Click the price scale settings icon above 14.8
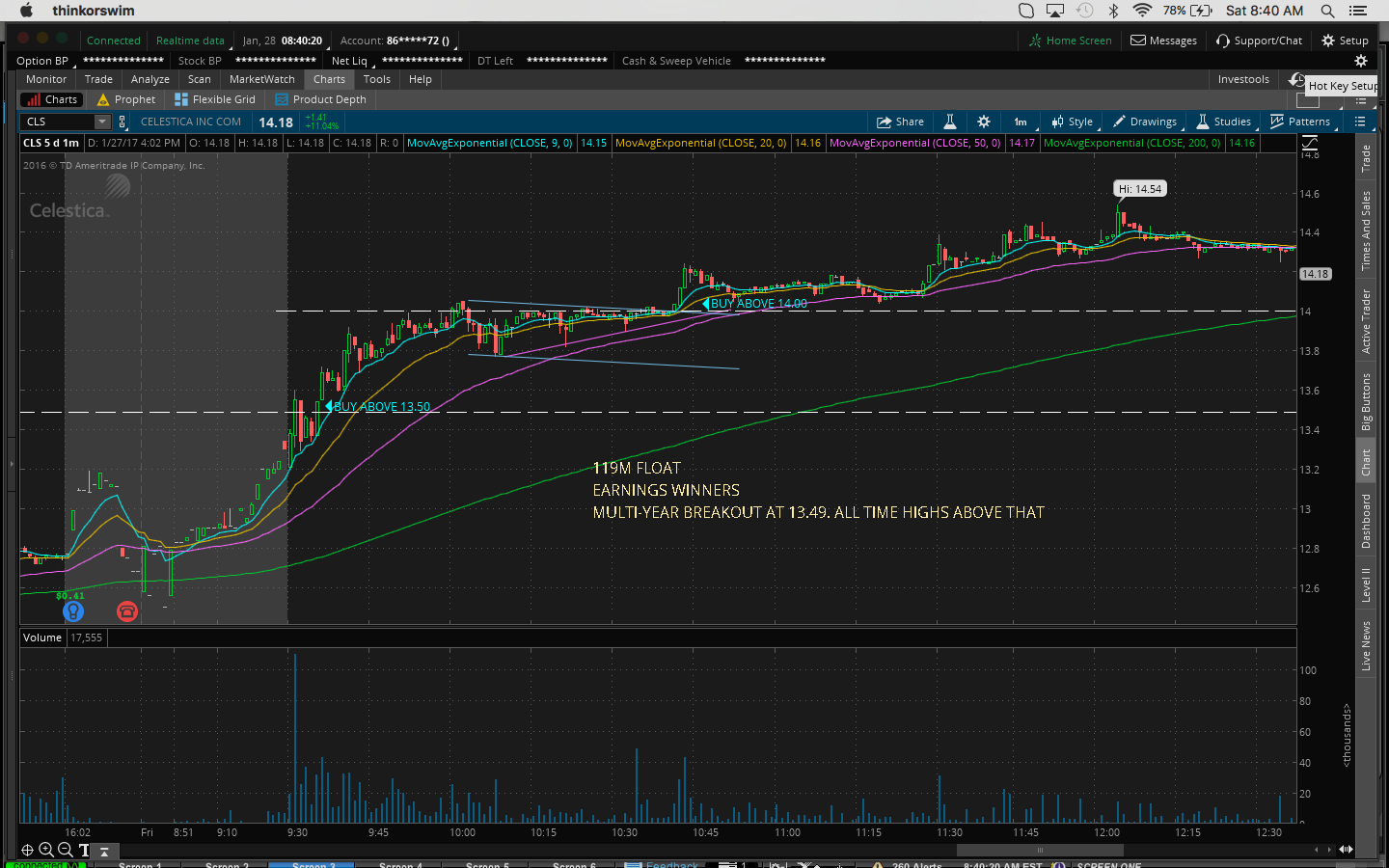The height and width of the screenshot is (868, 1389). (1309, 143)
